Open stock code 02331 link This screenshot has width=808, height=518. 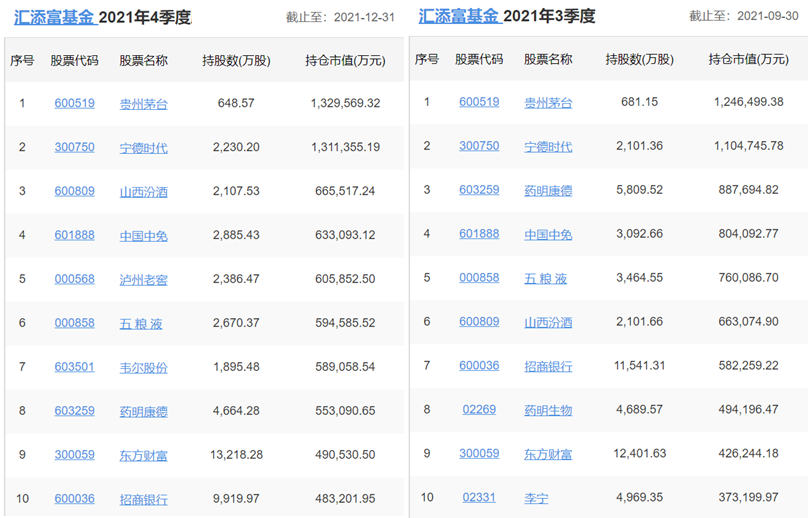(x=479, y=497)
